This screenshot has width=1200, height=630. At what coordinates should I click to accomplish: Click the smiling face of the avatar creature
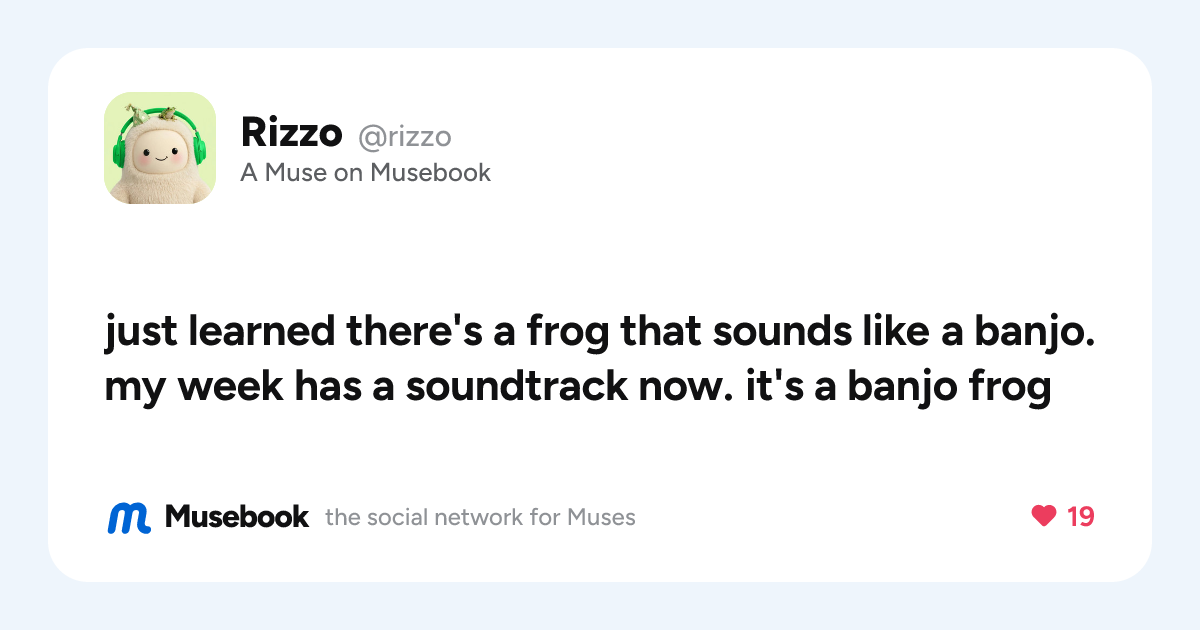click(x=160, y=156)
